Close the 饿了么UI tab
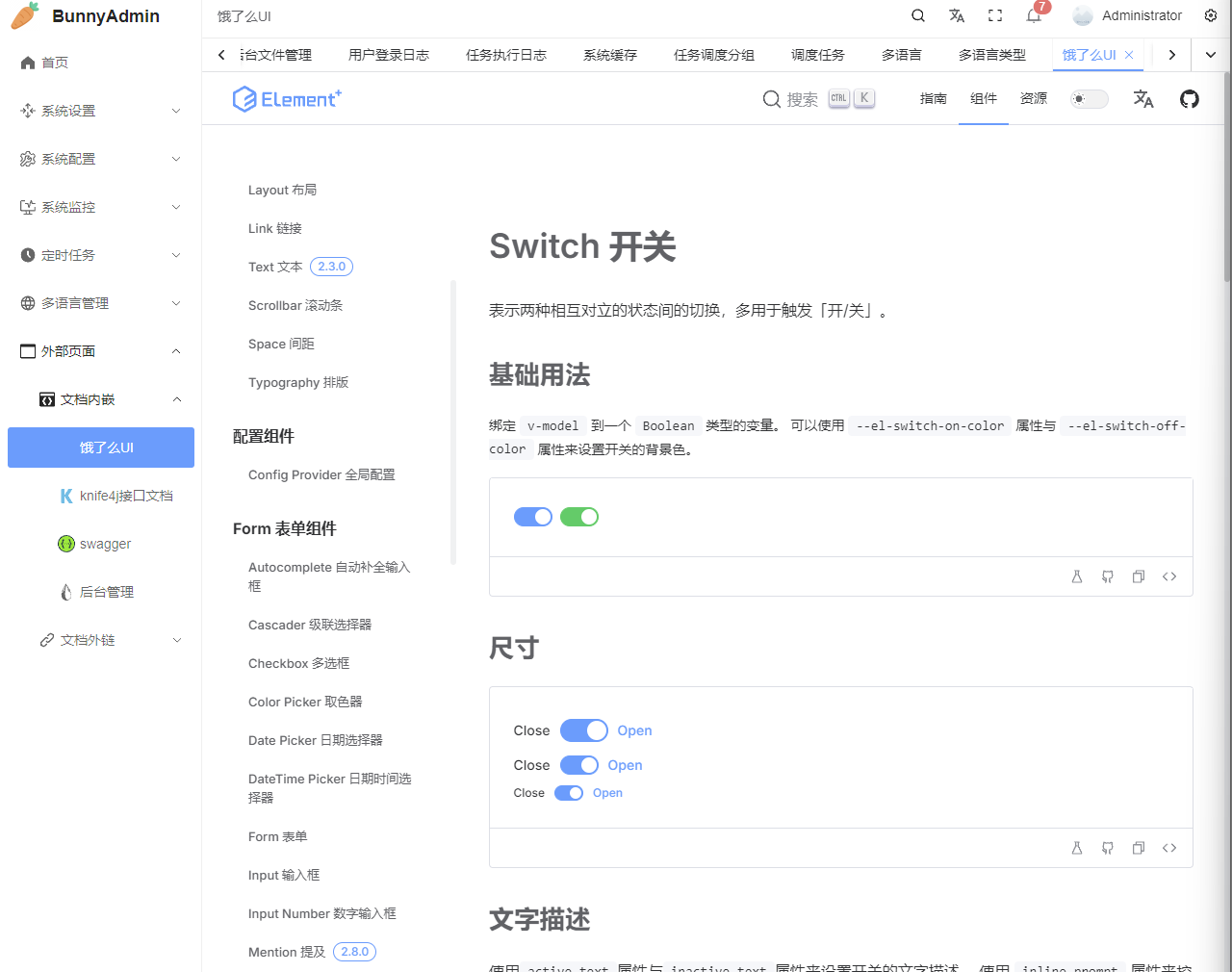This screenshot has height=972, width=1232. click(1129, 55)
